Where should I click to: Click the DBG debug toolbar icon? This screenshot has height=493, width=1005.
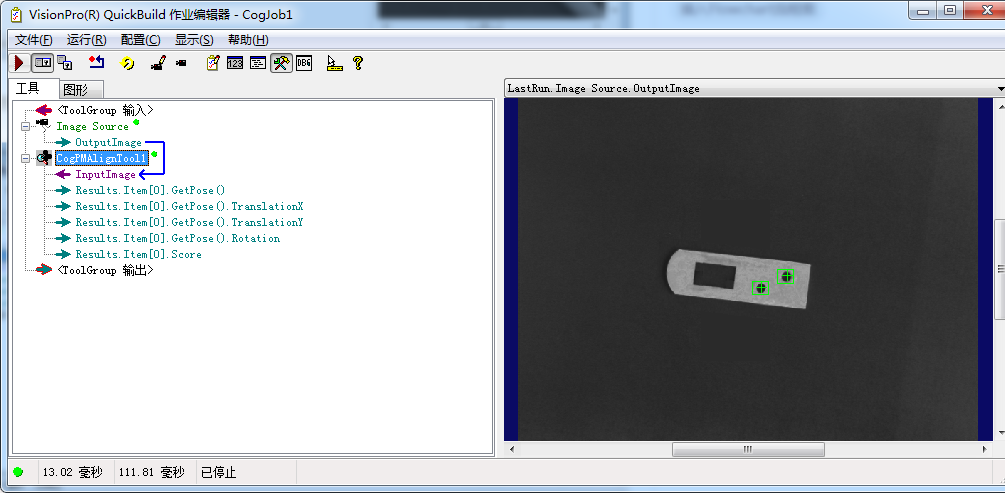(304, 63)
